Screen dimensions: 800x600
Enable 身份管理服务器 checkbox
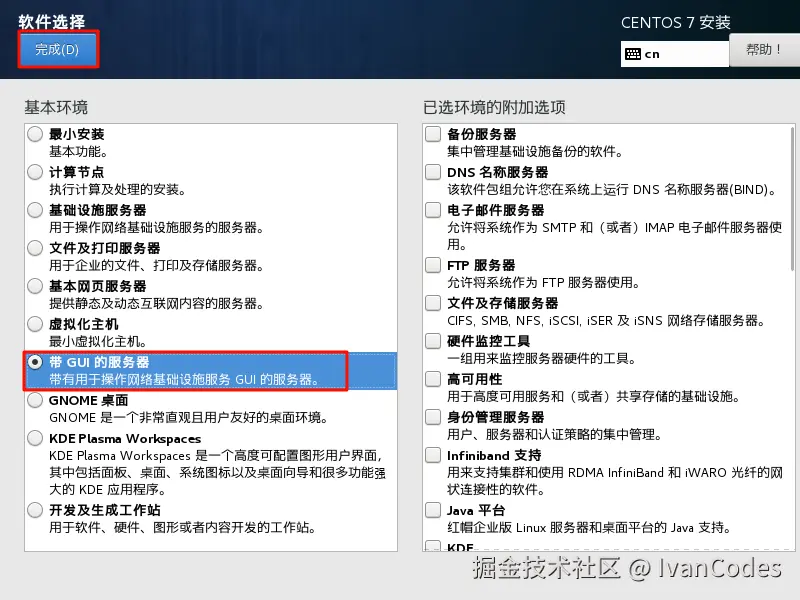(x=433, y=417)
